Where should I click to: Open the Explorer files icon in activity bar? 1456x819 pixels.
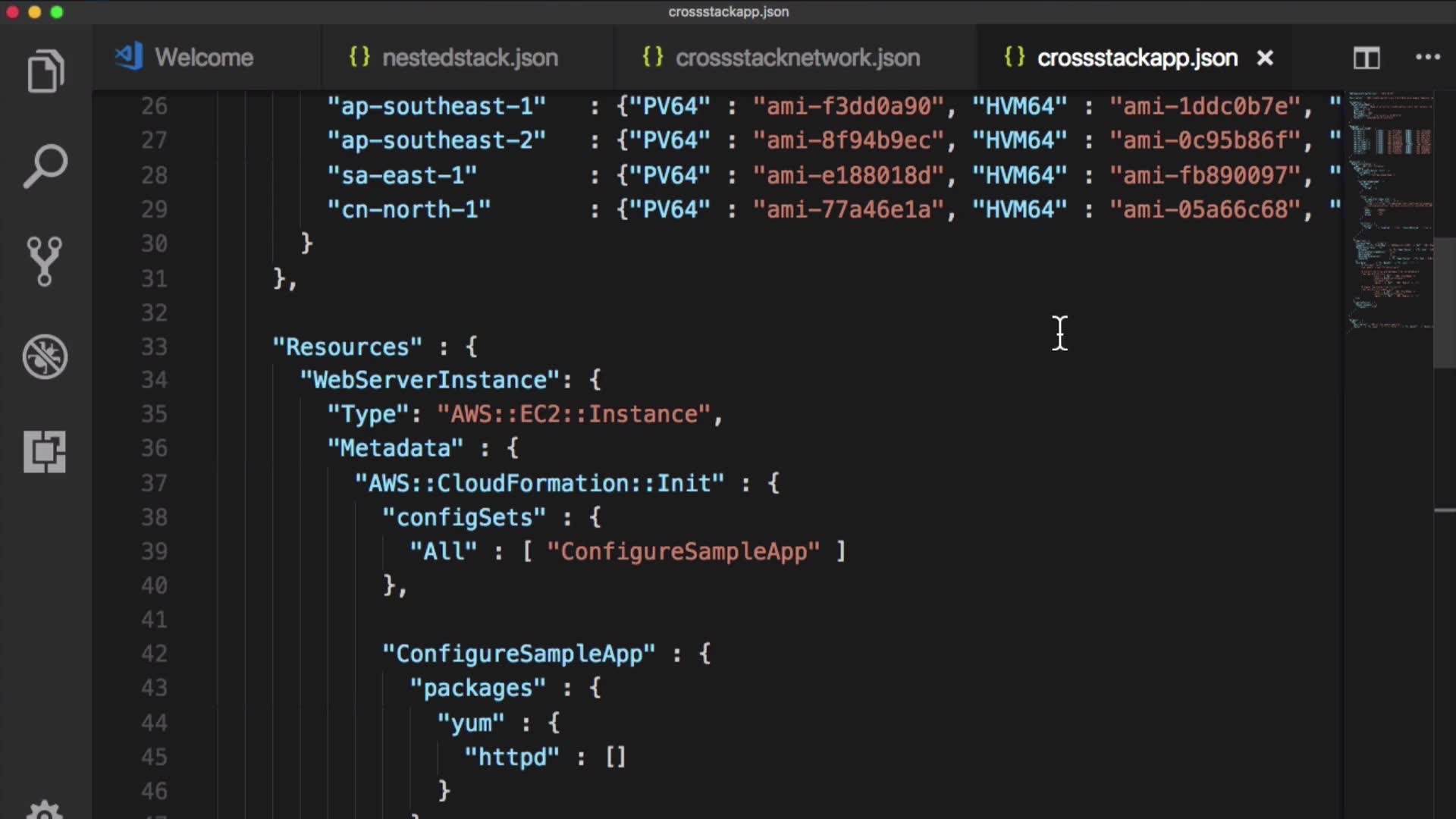45,72
